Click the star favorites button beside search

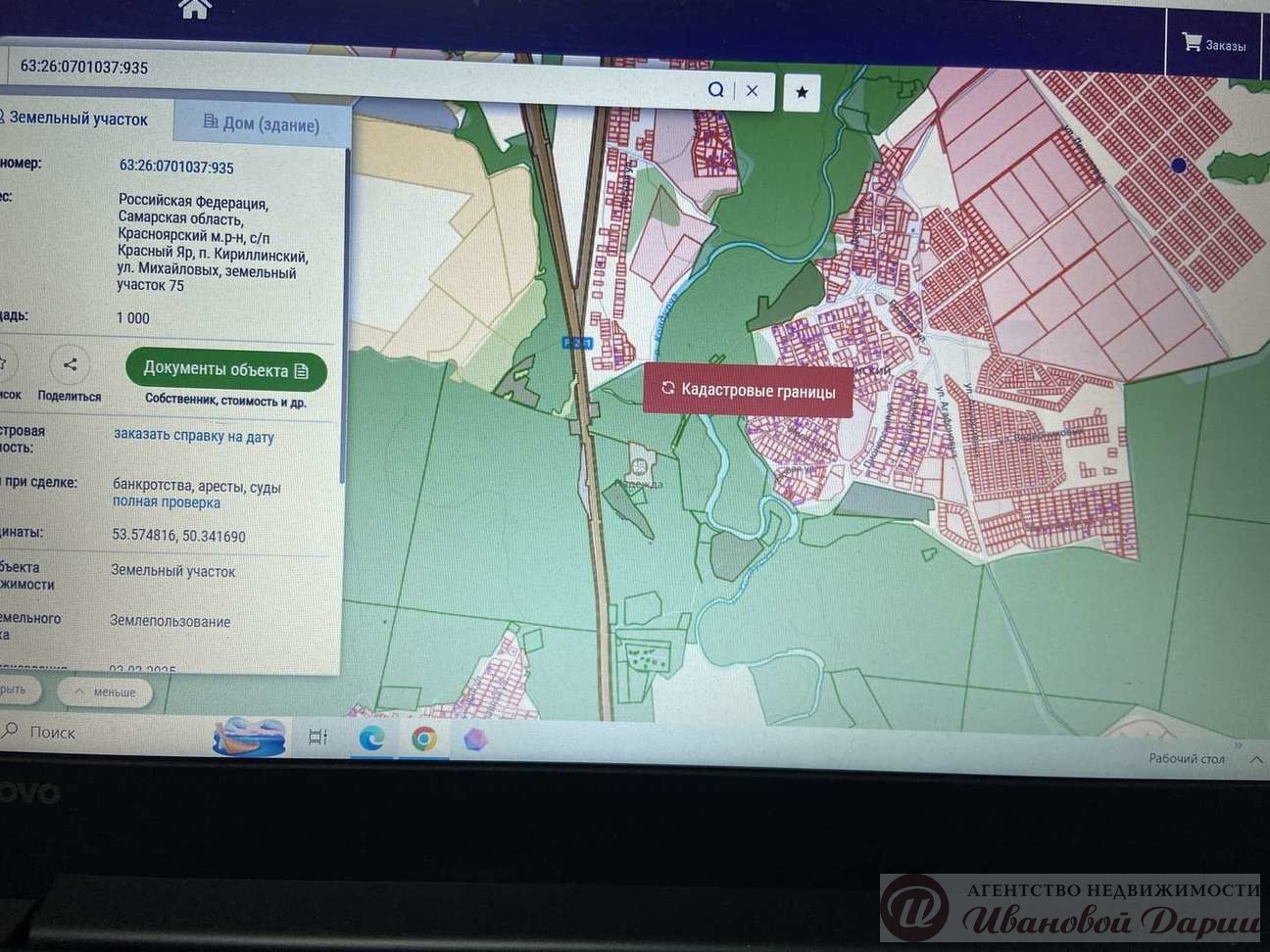pos(802,92)
